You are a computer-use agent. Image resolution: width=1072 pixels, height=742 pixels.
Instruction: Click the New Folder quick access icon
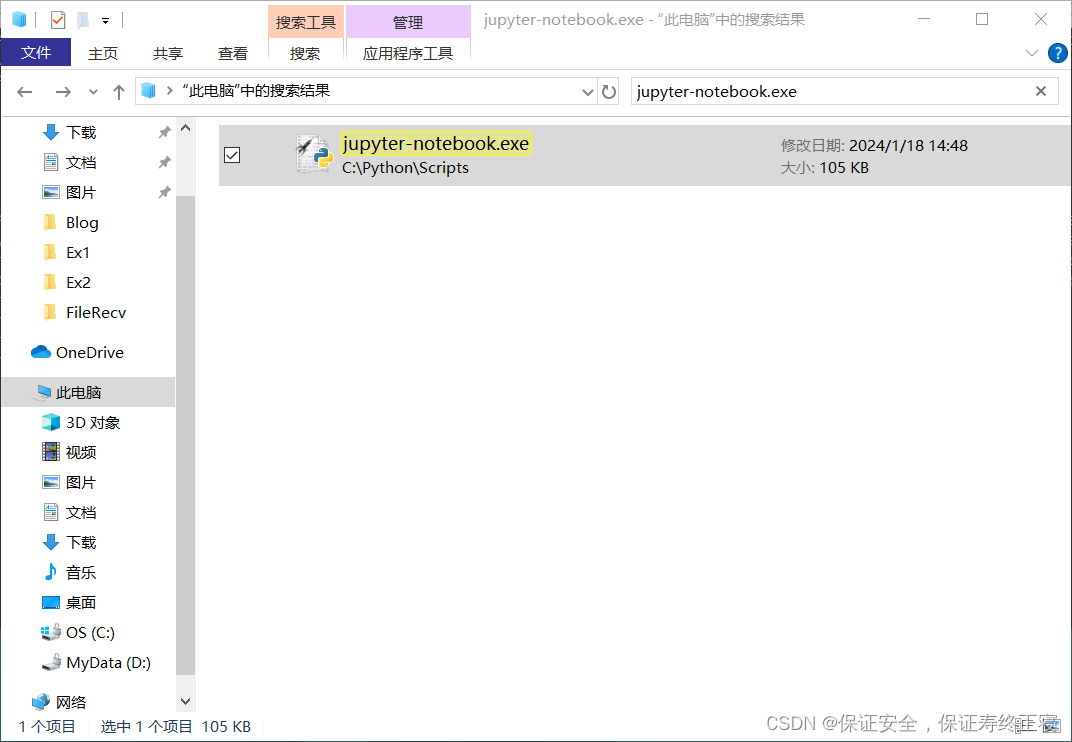coord(83,21)
